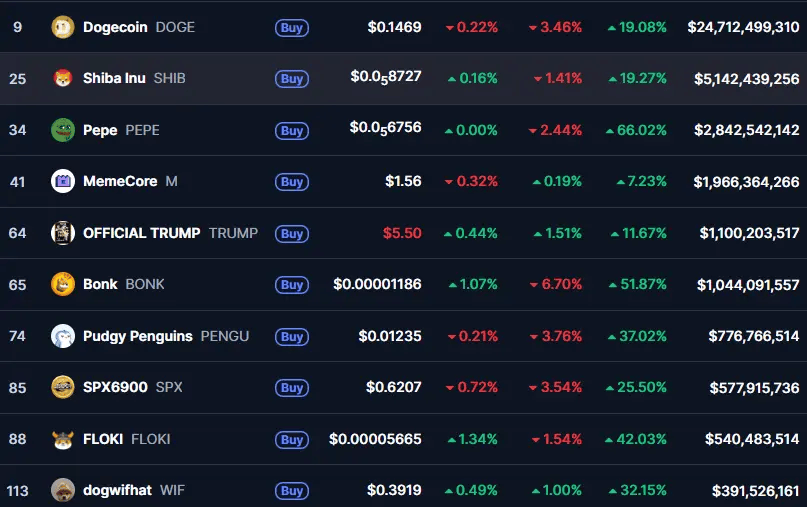
Task: Click the Bonk dog logo icon
Action: click(x=63, y=284)
